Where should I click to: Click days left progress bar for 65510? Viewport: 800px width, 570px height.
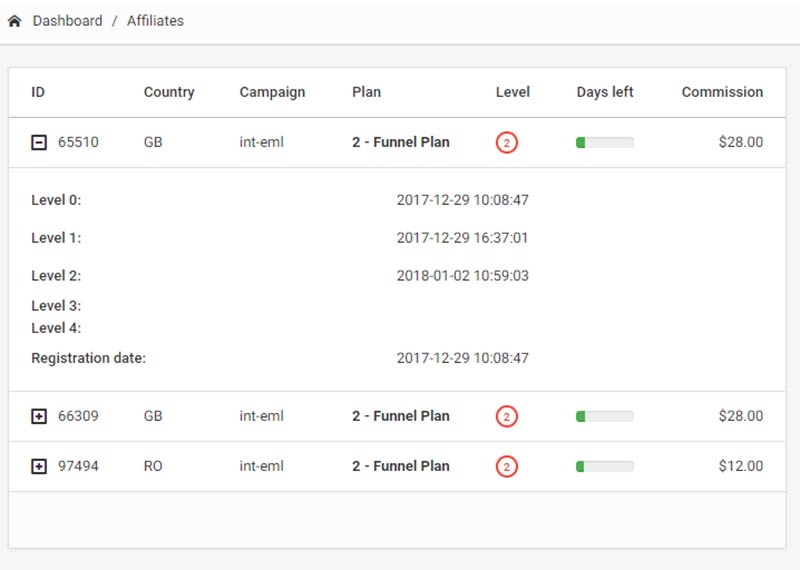pos(605,143)
